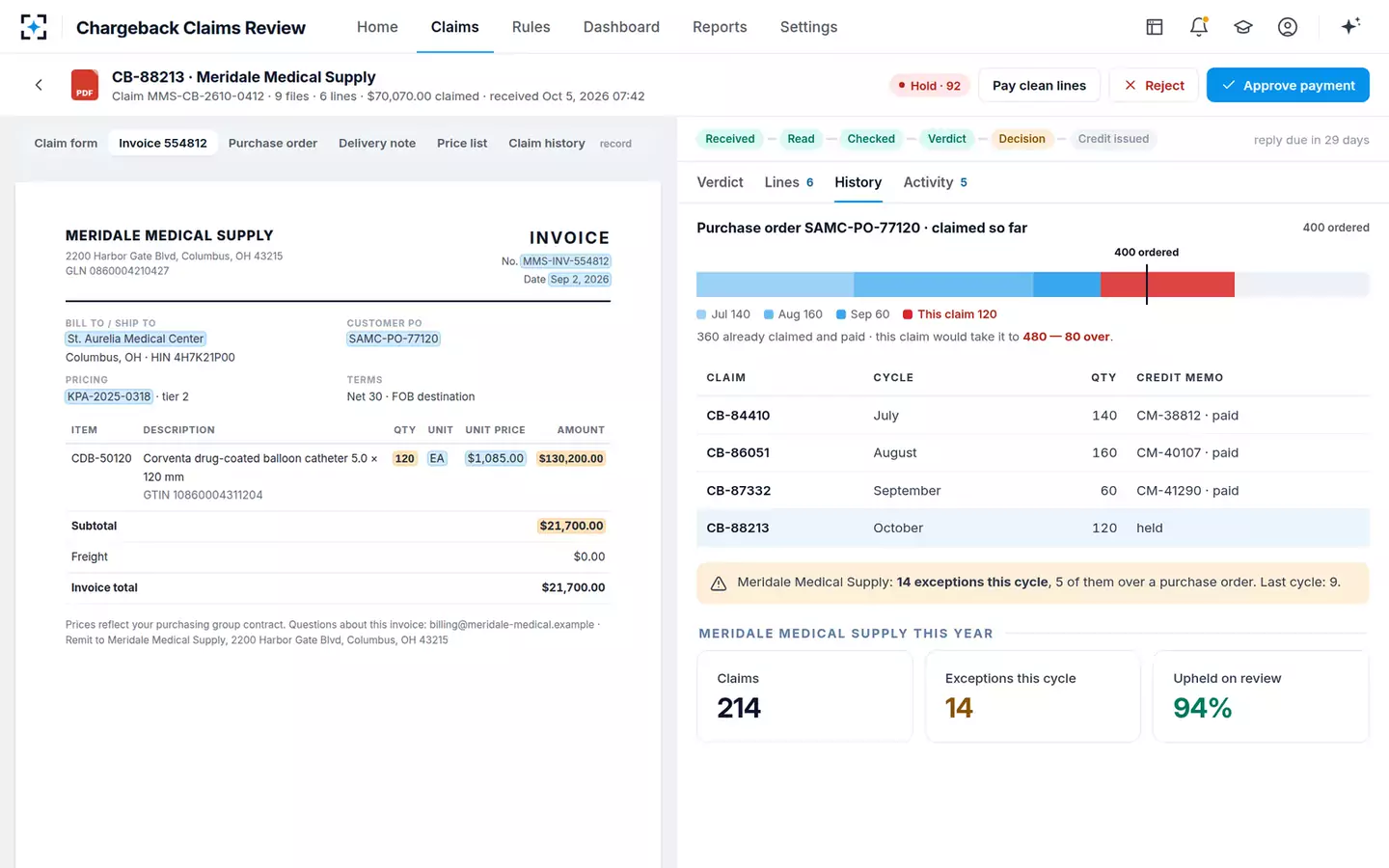Click the Hold · 92 status badge
Image resolution: width=1389 pixels, height=868 pixels.
tap(930, 86)
